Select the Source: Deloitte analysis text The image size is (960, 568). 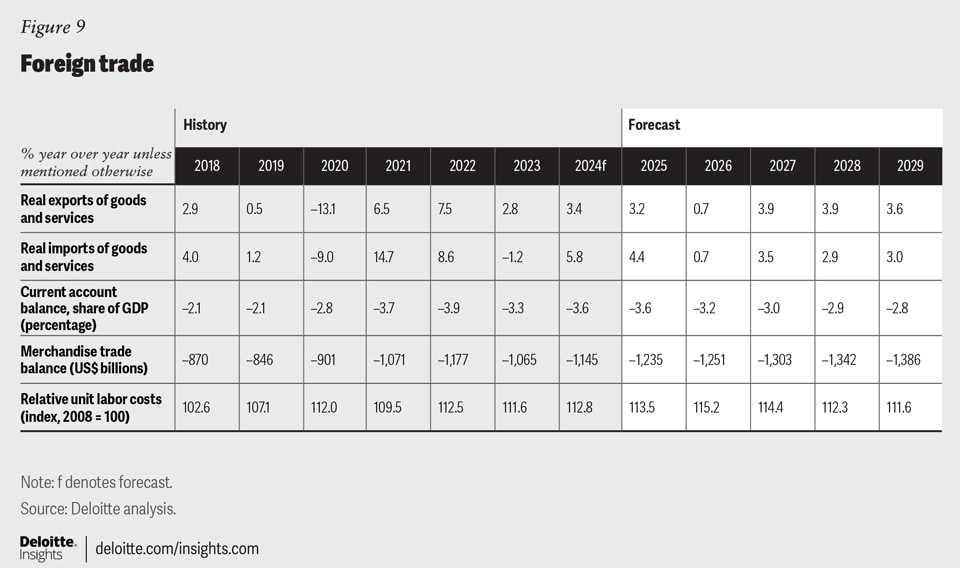click(98, 508)
